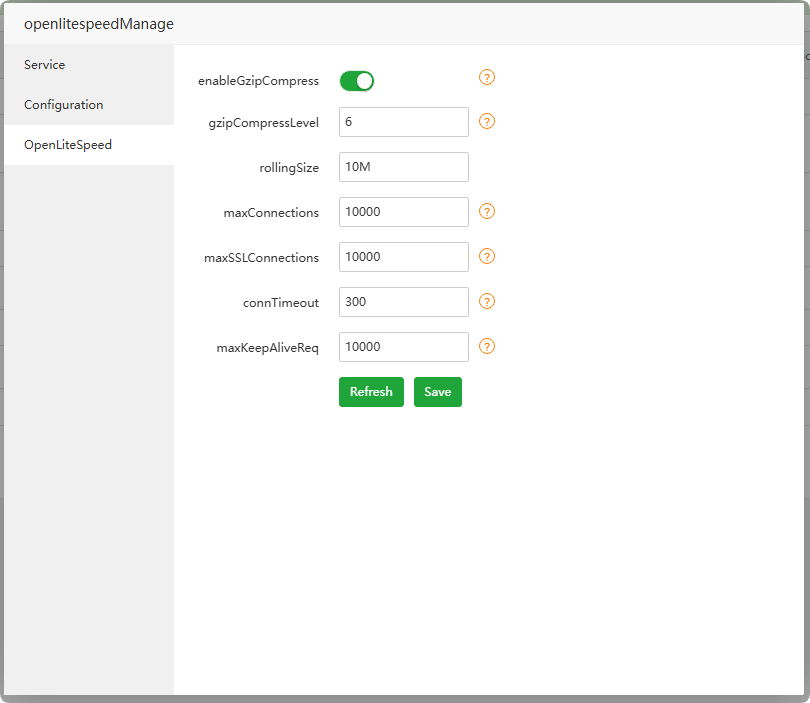Toggle the enableGzipCompress switch
The height and width of the screenshot is (703, 810).
click(x=356, y=81)
